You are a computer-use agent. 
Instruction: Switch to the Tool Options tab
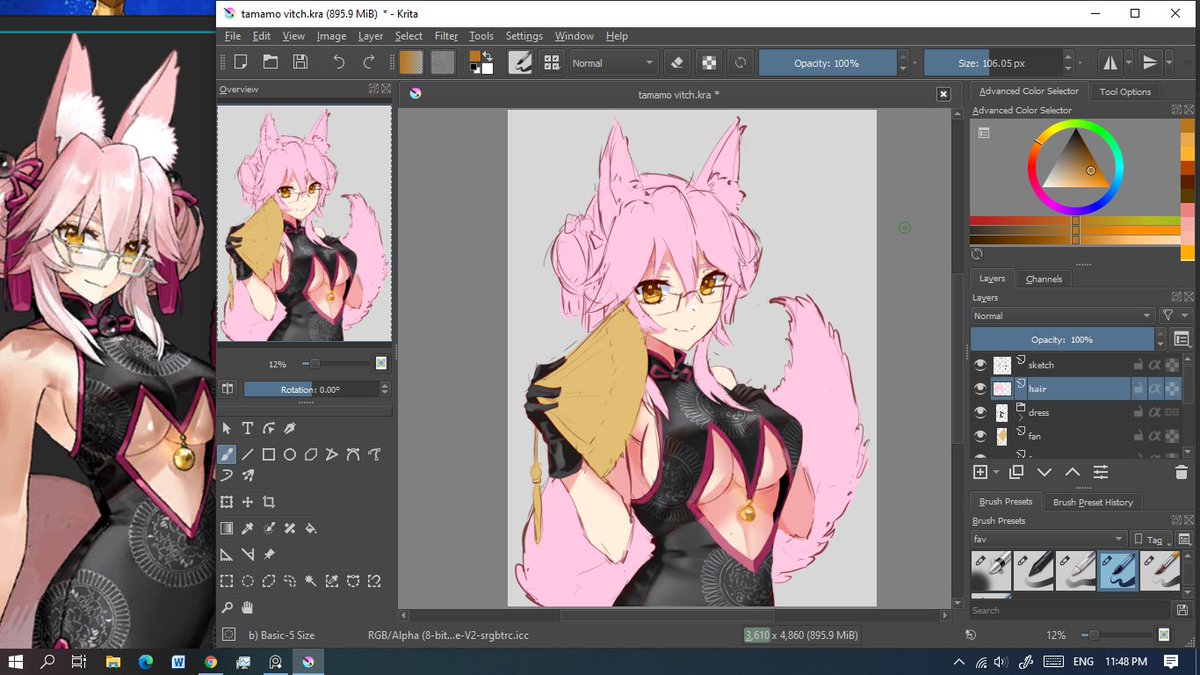point(1125,91)
